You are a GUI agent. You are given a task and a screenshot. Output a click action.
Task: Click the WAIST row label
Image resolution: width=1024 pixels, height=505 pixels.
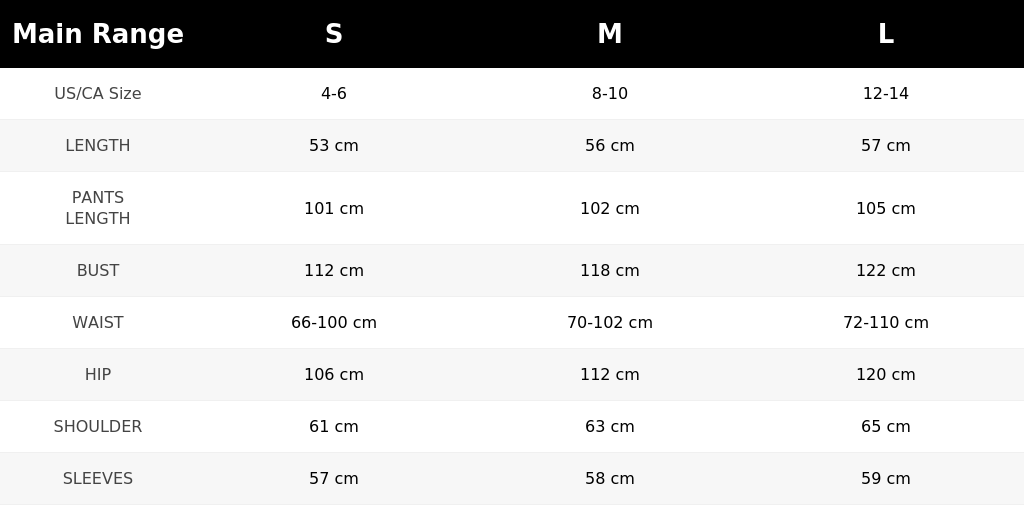[x=98, y=322]
